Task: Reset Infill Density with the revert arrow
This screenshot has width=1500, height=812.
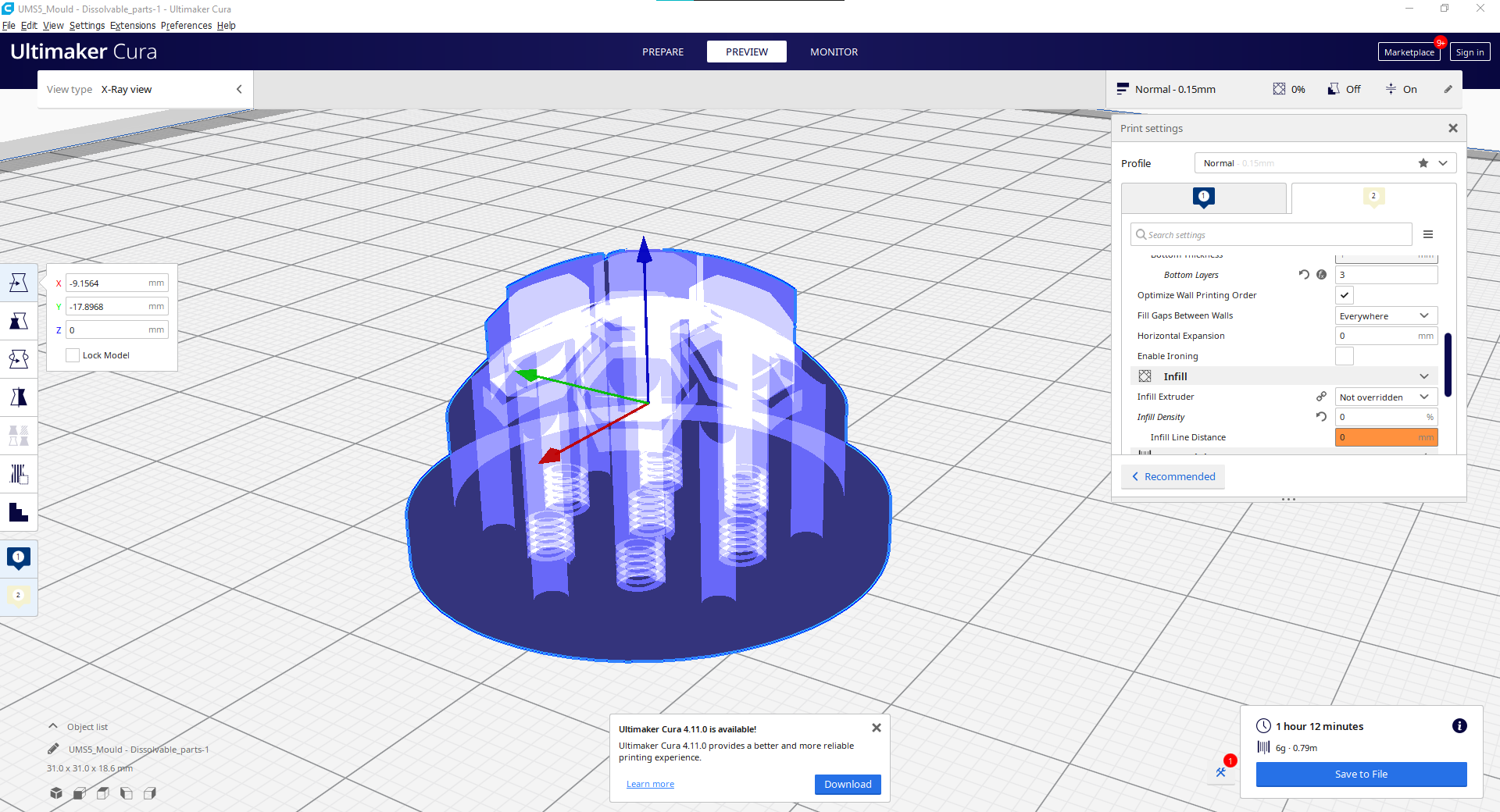Action: [1322, 417]
